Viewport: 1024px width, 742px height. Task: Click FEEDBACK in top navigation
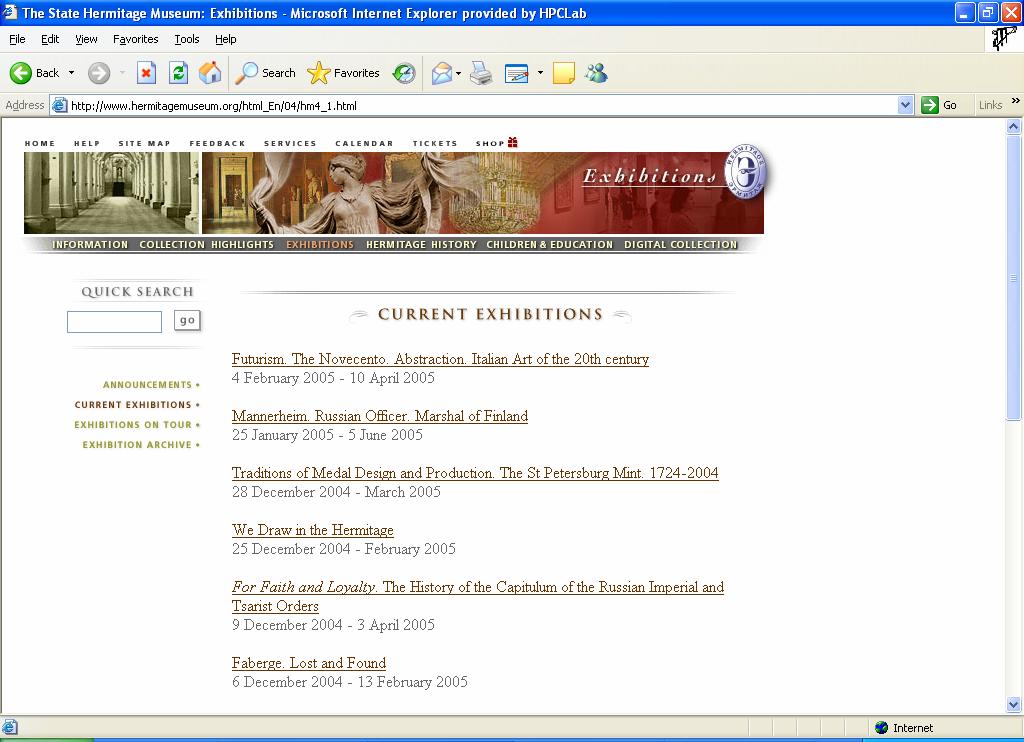point(217,143)
